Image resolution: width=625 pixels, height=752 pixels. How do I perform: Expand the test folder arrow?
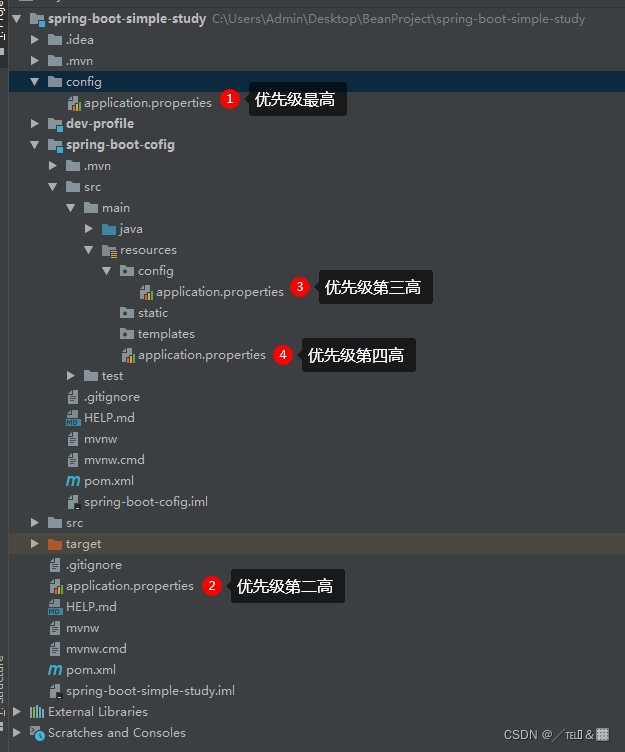[x=71, y=376]
